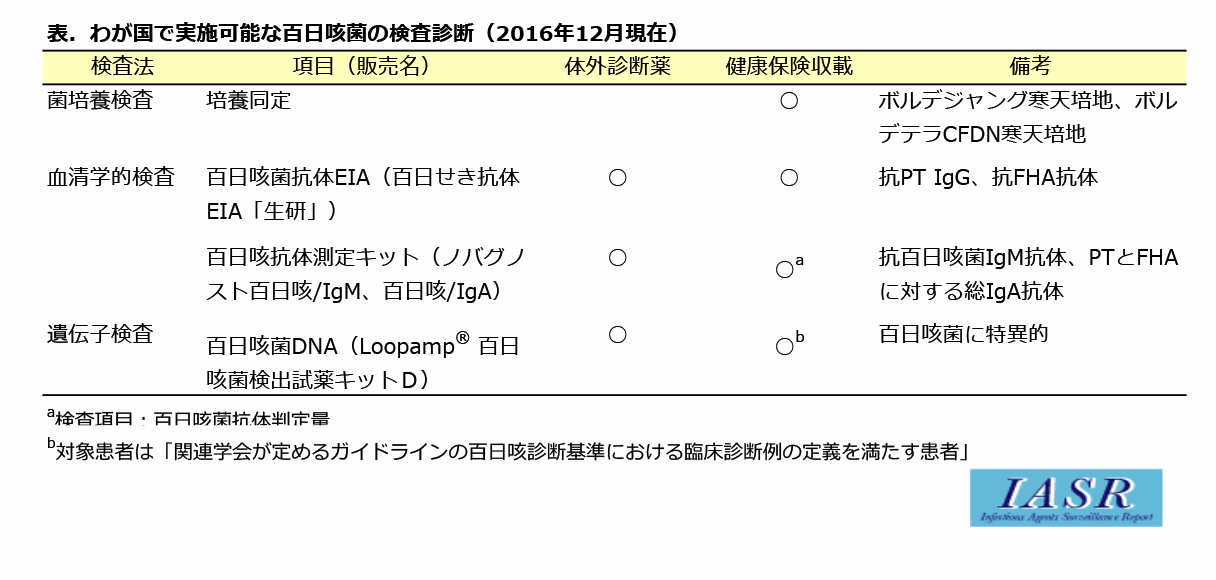
Task: Click the 抗PT IgG、抗FHA抗体 remark
Action: (x=988, y=178)
